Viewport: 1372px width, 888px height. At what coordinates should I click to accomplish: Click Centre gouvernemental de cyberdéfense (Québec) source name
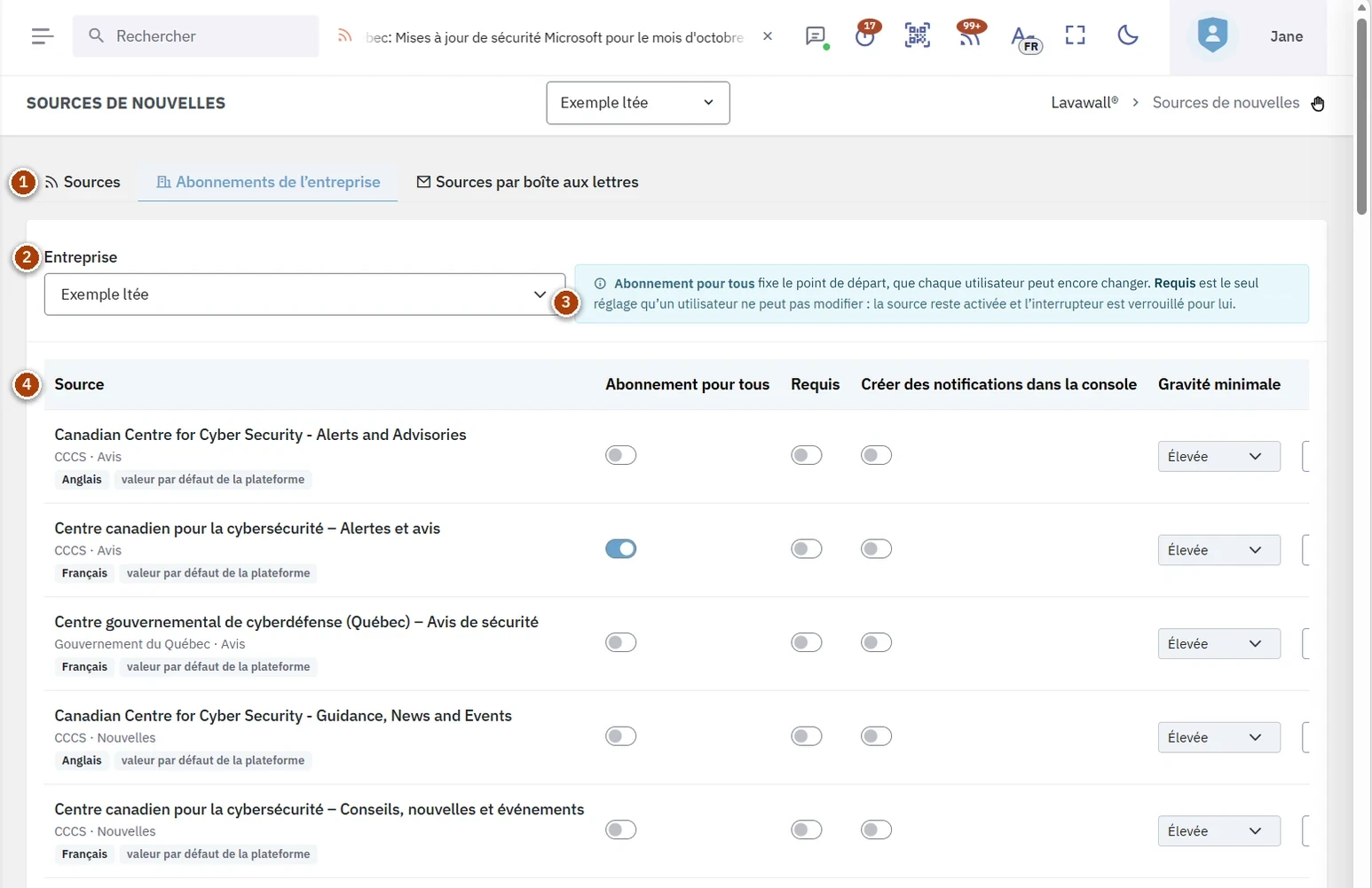click(x=296, y=622)
